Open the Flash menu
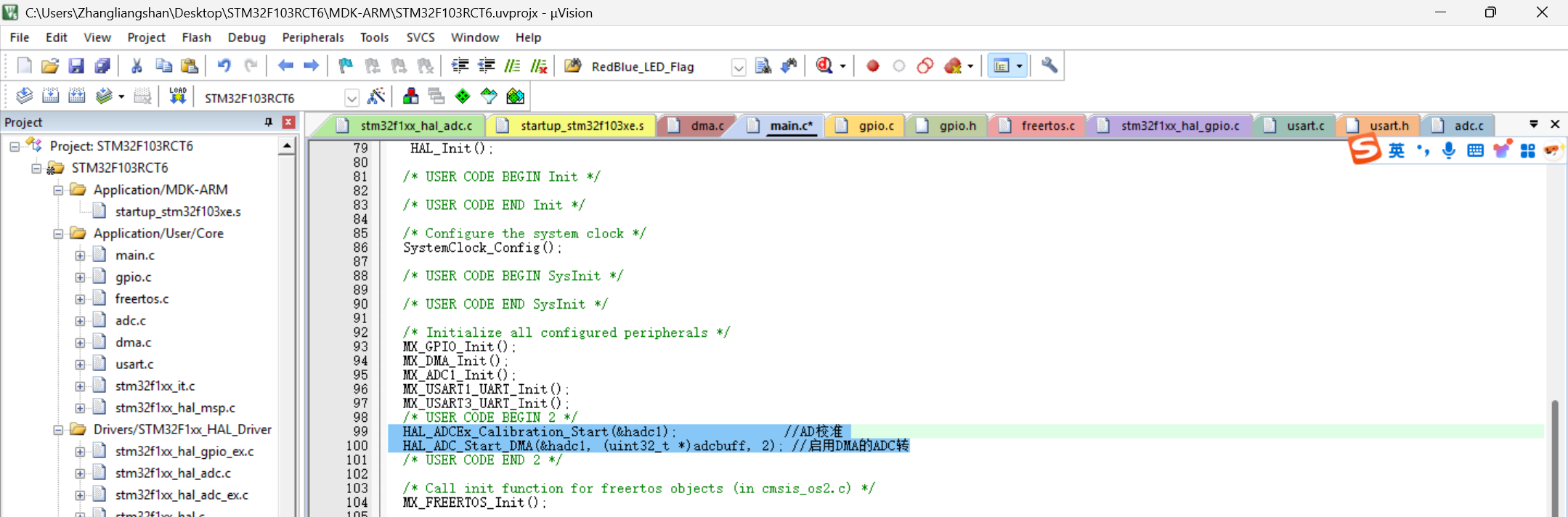 pyautogui.click(x=196, y=37)
